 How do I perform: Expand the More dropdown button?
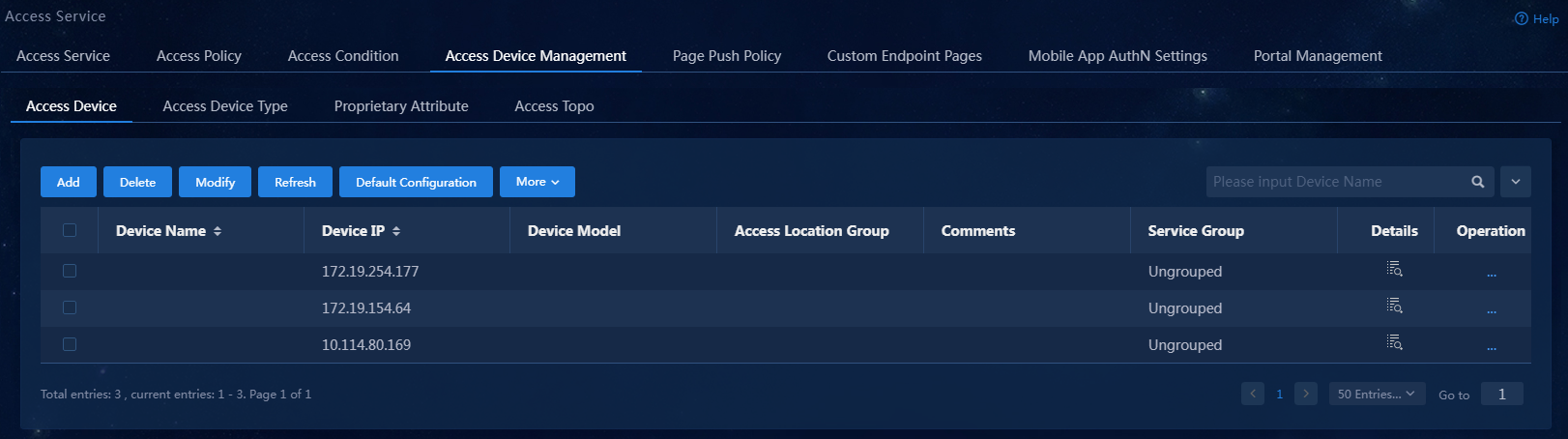point(537,182)
